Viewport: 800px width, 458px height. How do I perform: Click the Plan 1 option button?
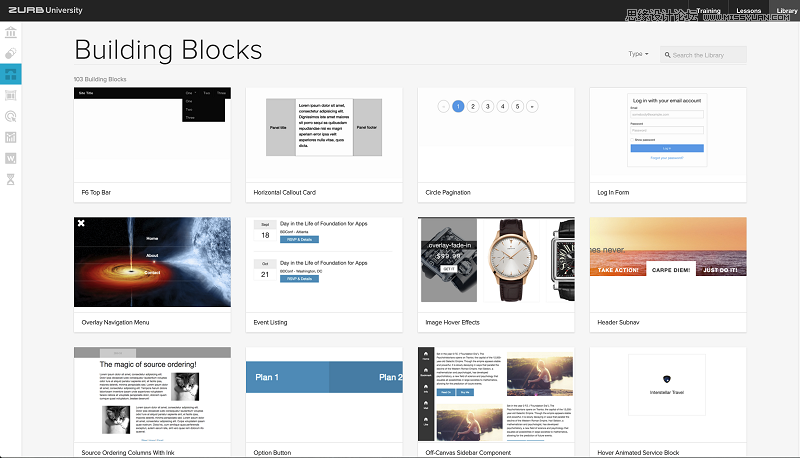[x=287, y=377]
